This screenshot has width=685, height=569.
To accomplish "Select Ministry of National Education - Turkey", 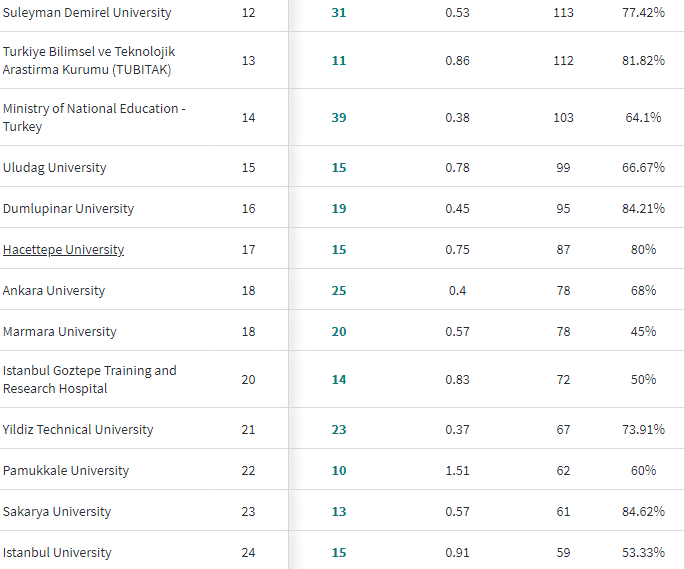I will 93,117.
